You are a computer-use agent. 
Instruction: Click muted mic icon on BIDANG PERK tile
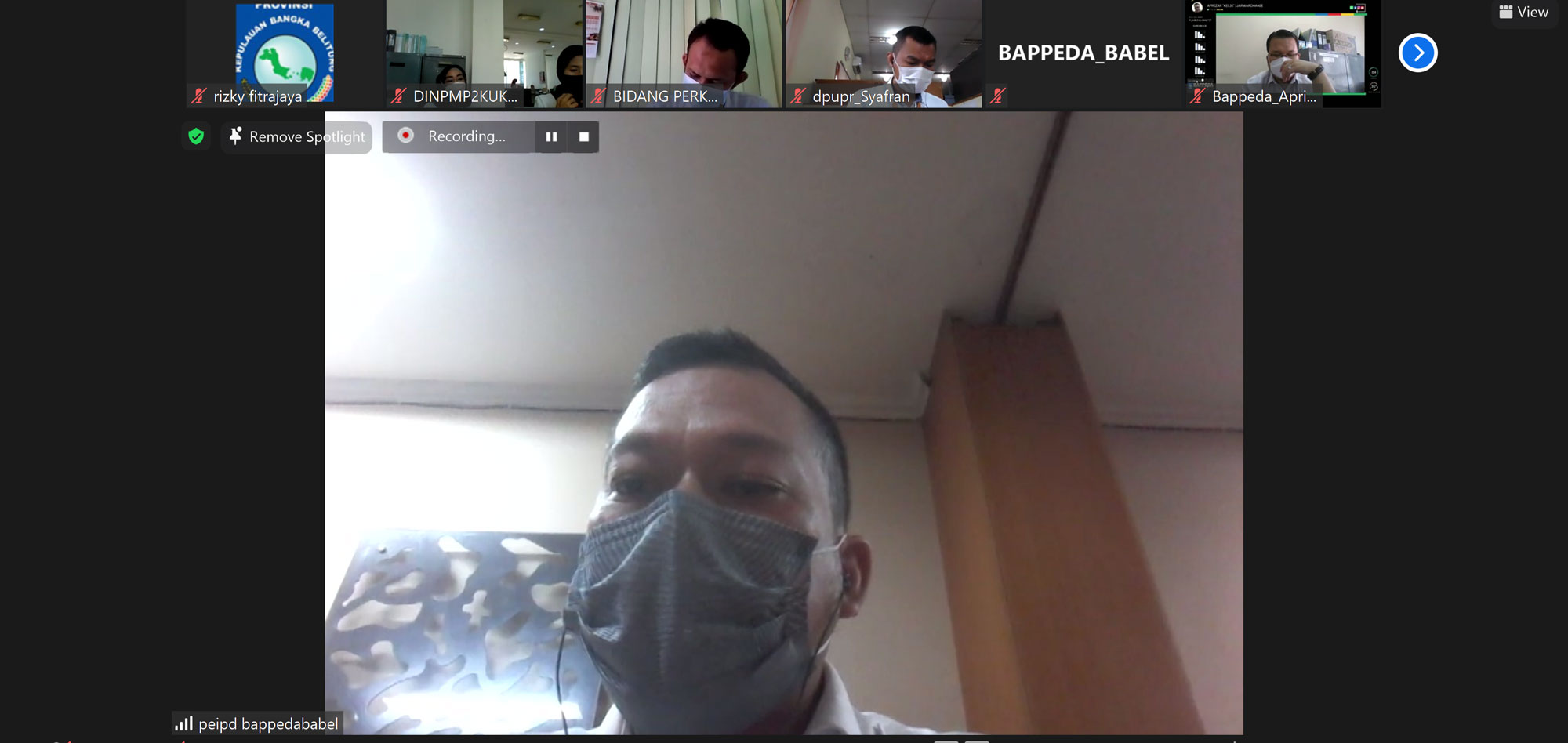[598, 96]
